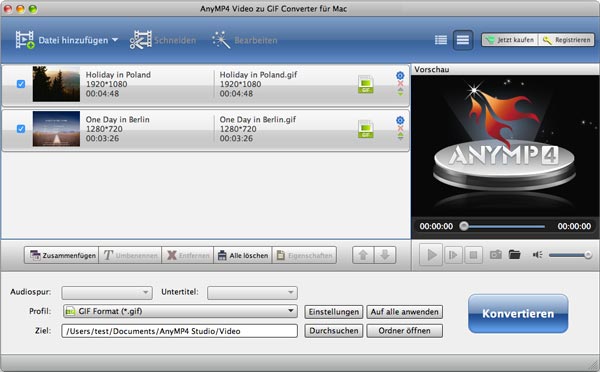
Task: Click up/down arrows on One Day in Berlin row
Action: pos(400,137)
